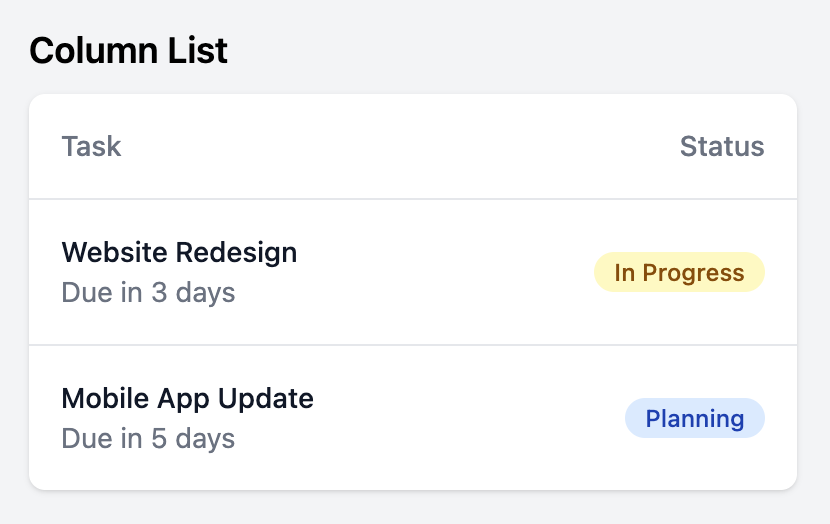Select the Status column header
The width and height of the screenshot is (830, 524).
(722, 146)
